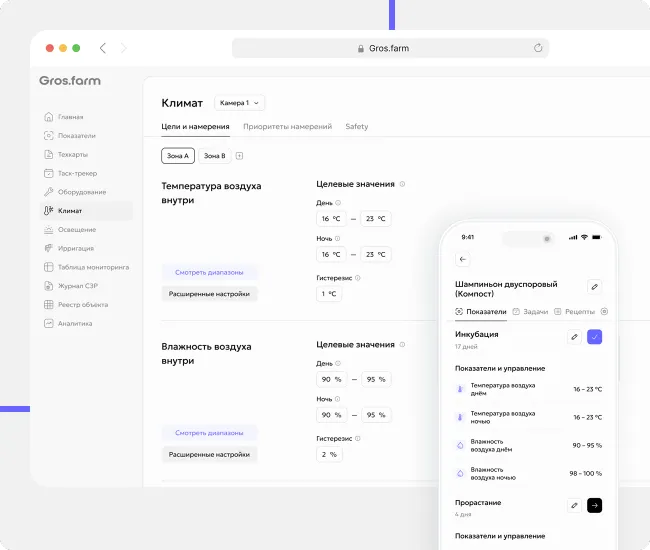650x550 pixels.
Task: Open the Safety tab
Action: click(356, 127)
